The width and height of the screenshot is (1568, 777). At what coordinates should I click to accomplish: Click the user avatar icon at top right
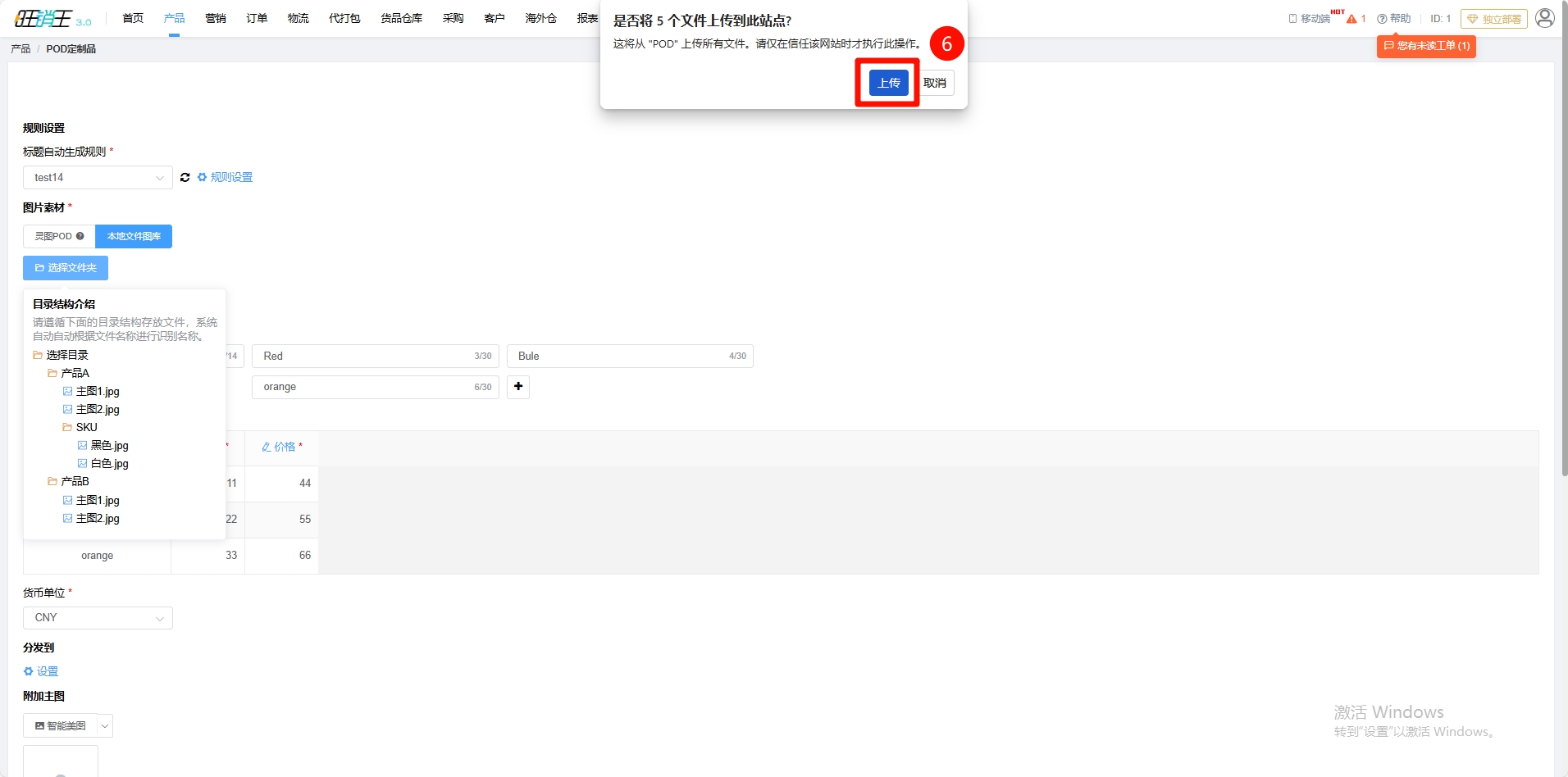(x=1544, y=18)
